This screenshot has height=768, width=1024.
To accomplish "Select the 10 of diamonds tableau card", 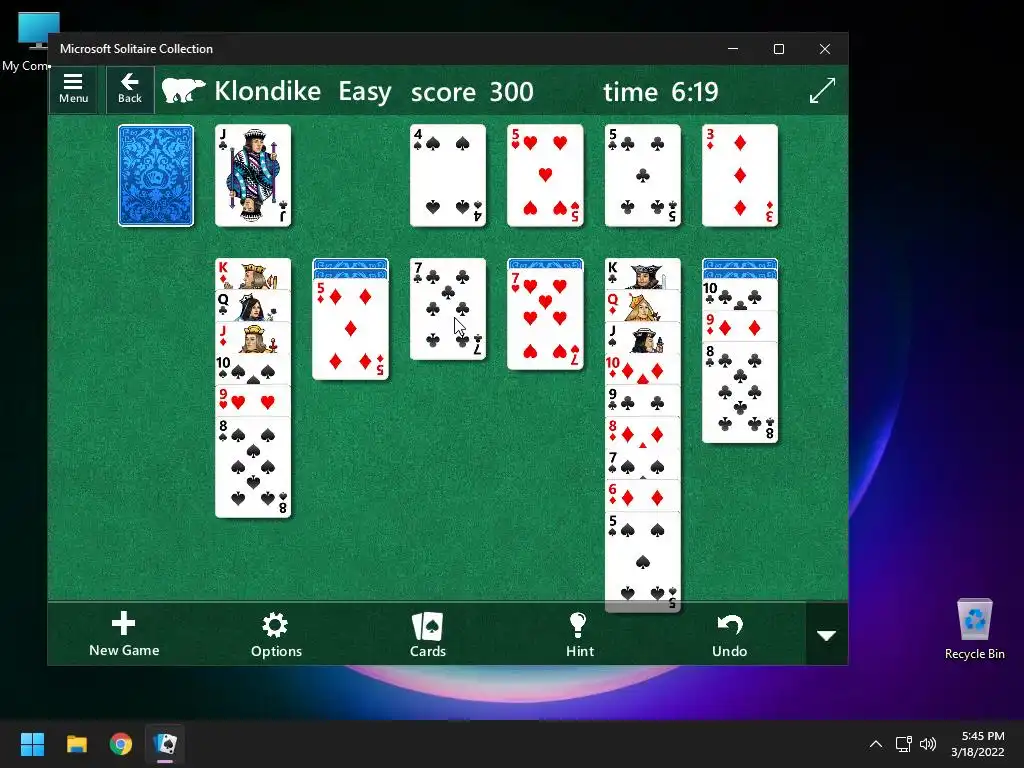I will pos(643,370).
